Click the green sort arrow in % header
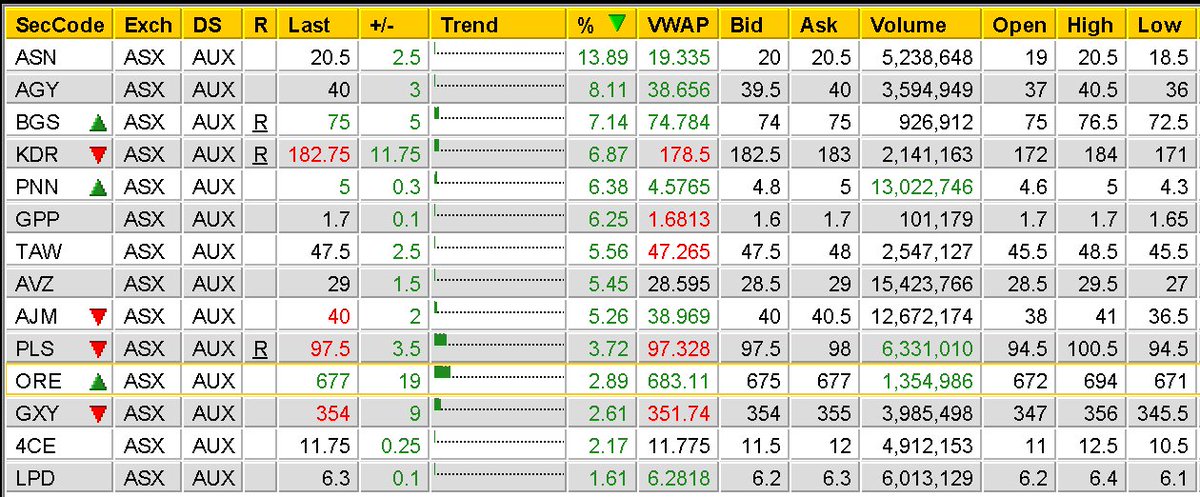 617,24
